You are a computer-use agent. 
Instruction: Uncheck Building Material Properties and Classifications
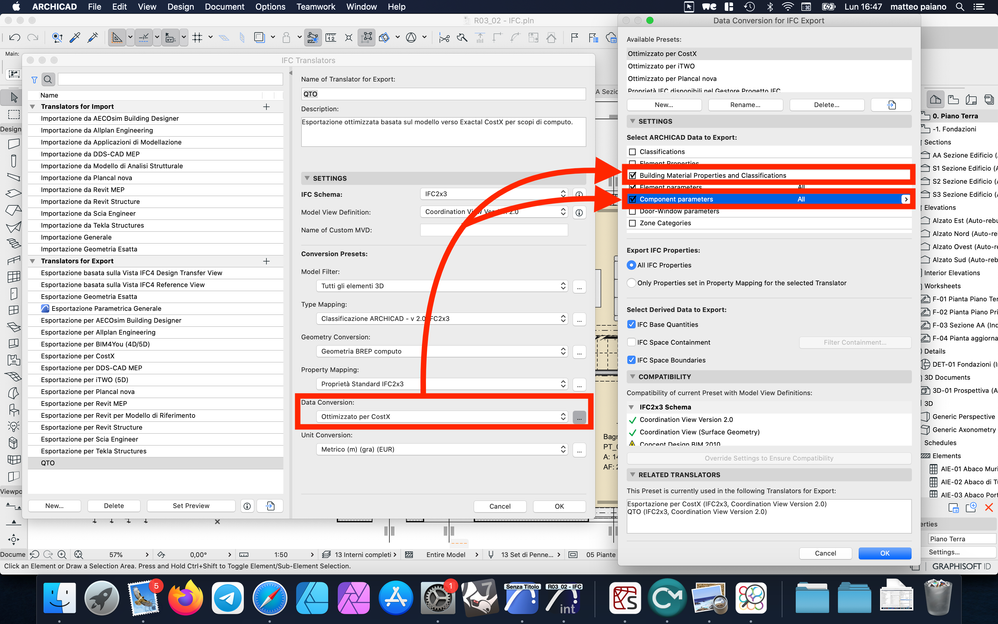pos(632,175)
